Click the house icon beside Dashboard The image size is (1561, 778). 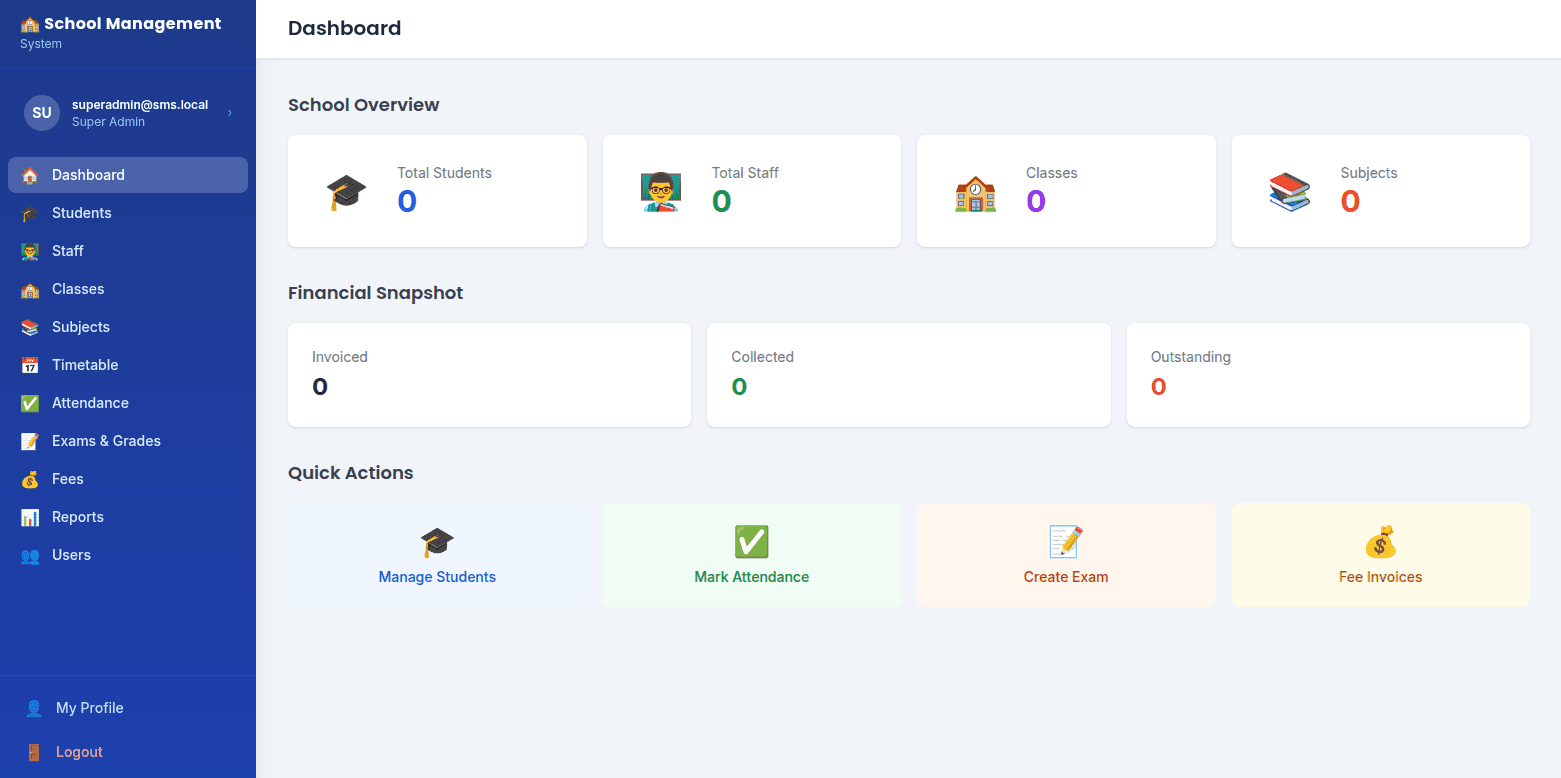click(x=30, y=175)
